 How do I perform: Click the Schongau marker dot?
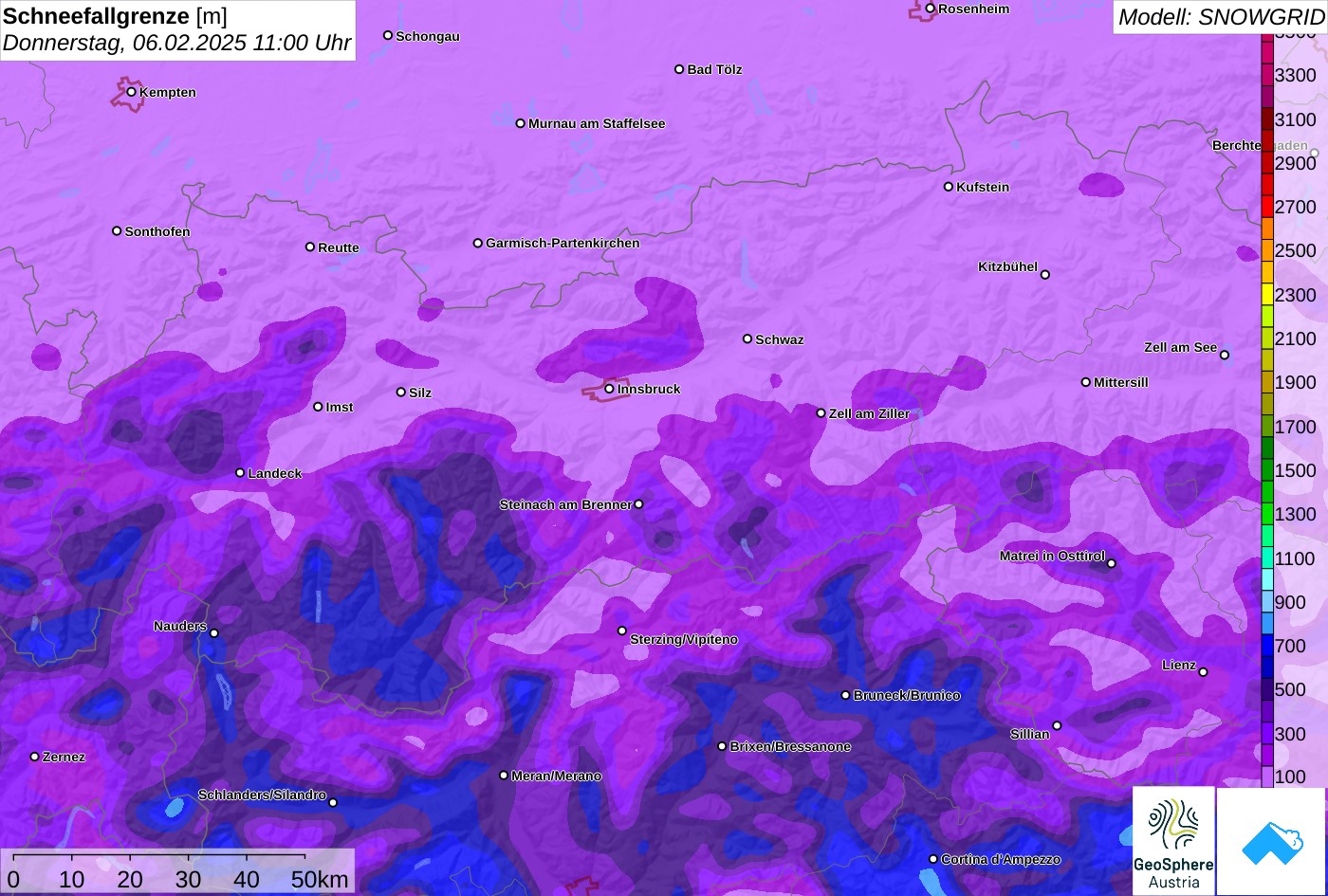pos(388,35)
